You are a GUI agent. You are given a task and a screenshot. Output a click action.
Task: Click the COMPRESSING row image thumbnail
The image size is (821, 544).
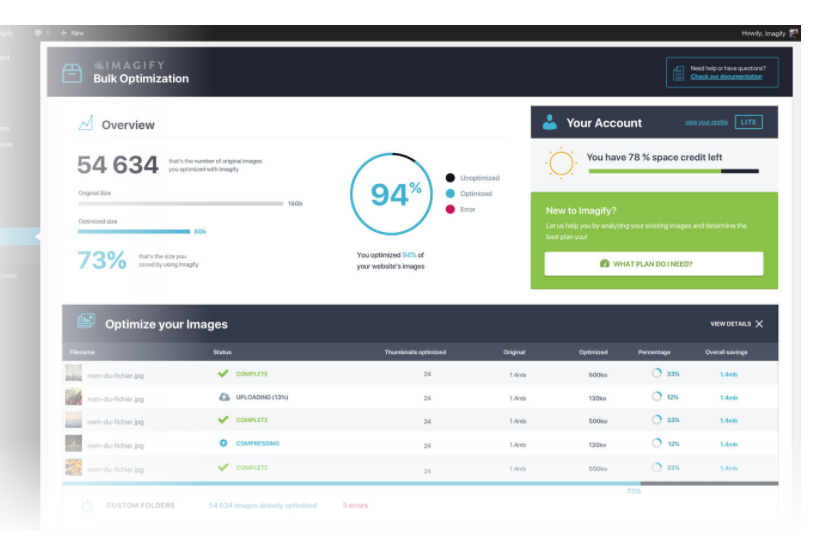73,443
